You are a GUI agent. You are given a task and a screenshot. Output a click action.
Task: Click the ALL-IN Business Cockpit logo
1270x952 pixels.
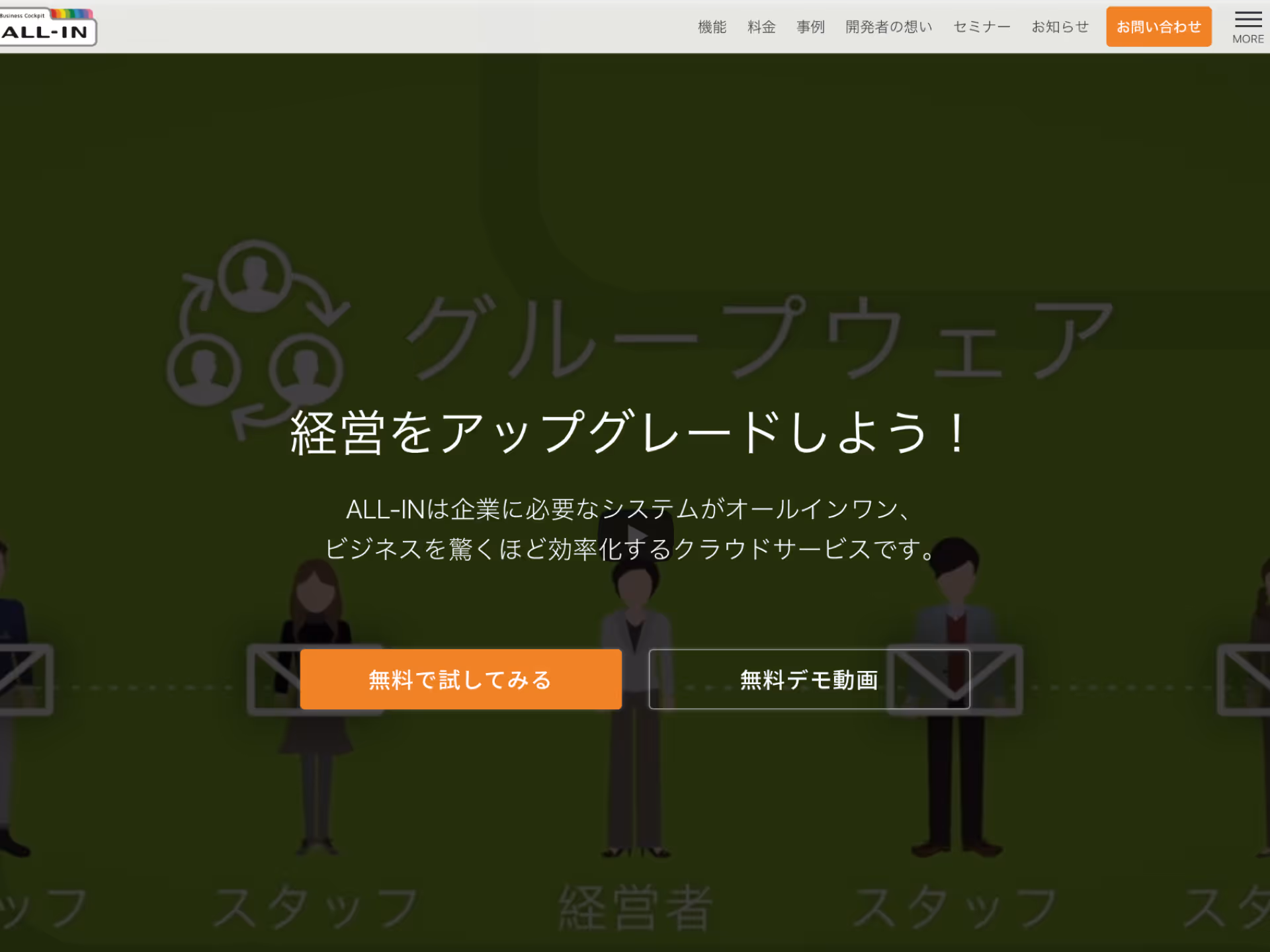(x=48, y=27)
